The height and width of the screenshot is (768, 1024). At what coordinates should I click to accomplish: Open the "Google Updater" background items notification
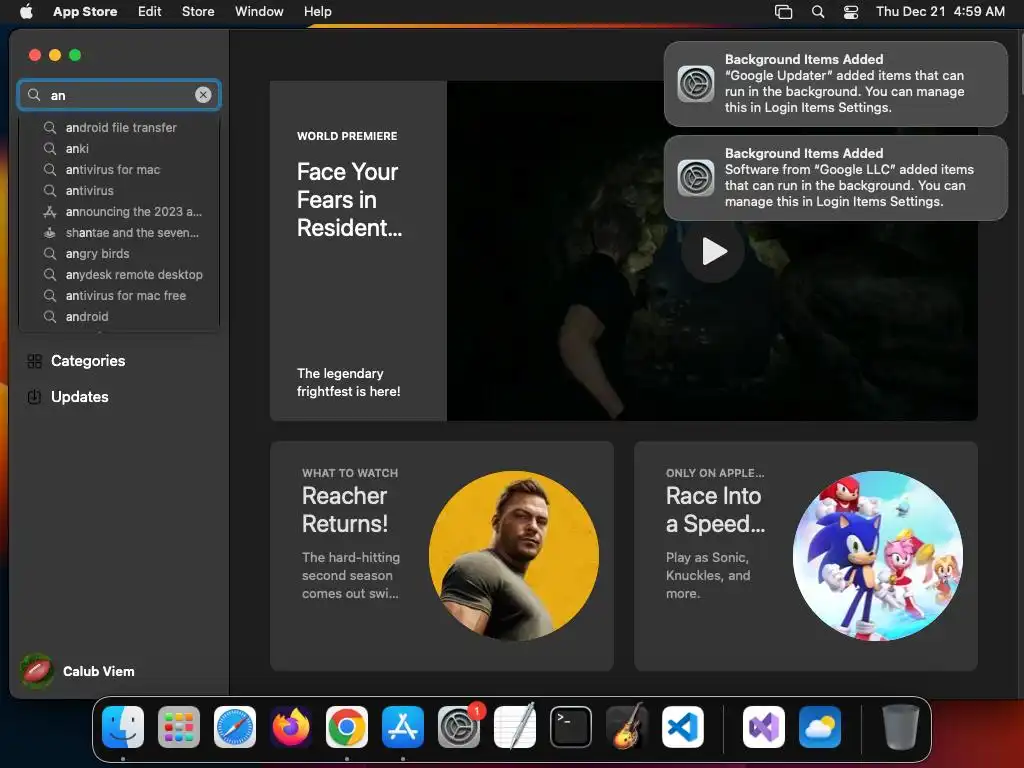(x=836, y=84)
